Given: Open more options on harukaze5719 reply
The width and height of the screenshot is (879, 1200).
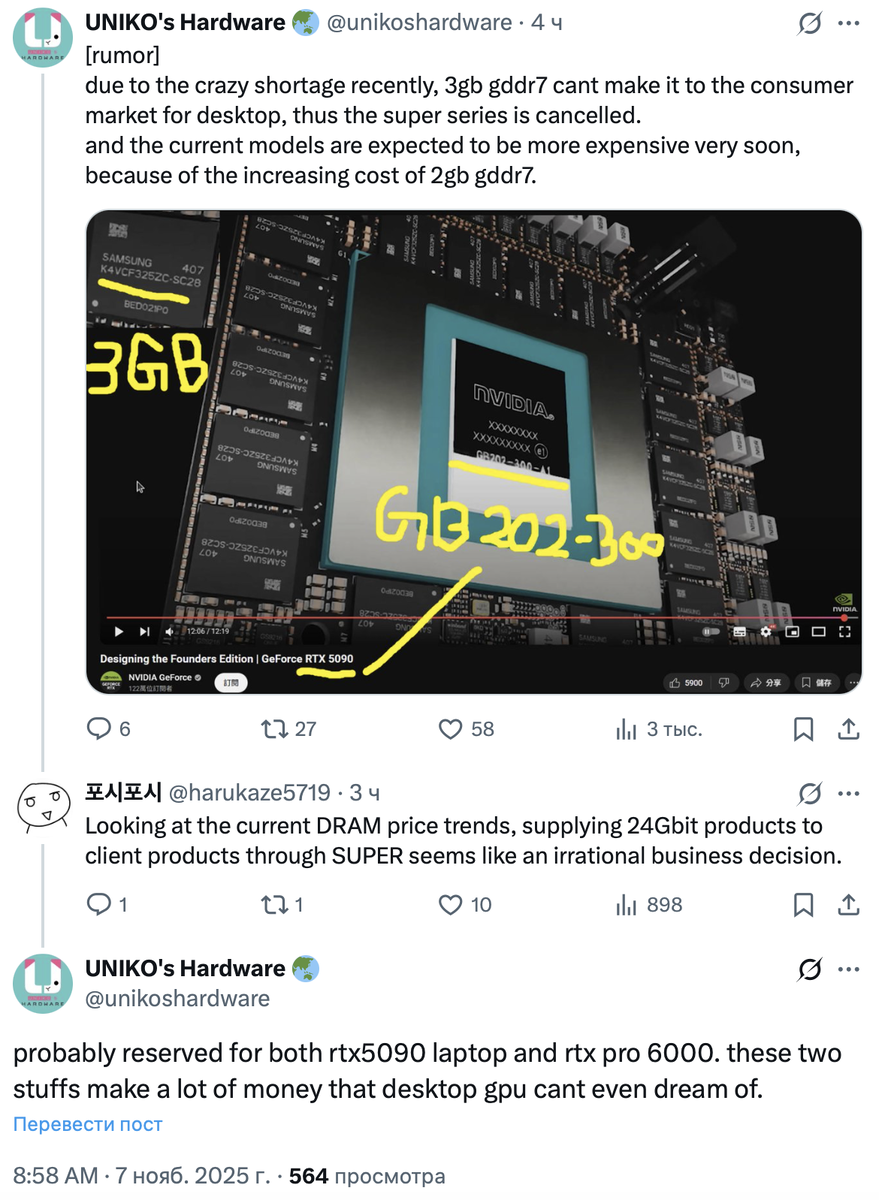Looking at the screenshot, I should [x=849, y=793].
